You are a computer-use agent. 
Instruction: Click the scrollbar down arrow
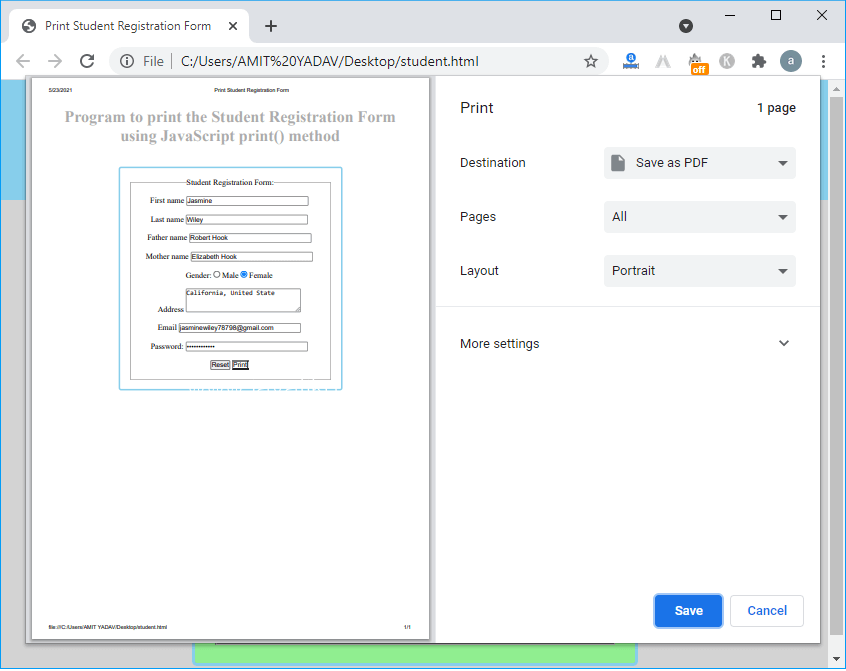[836, 659]
